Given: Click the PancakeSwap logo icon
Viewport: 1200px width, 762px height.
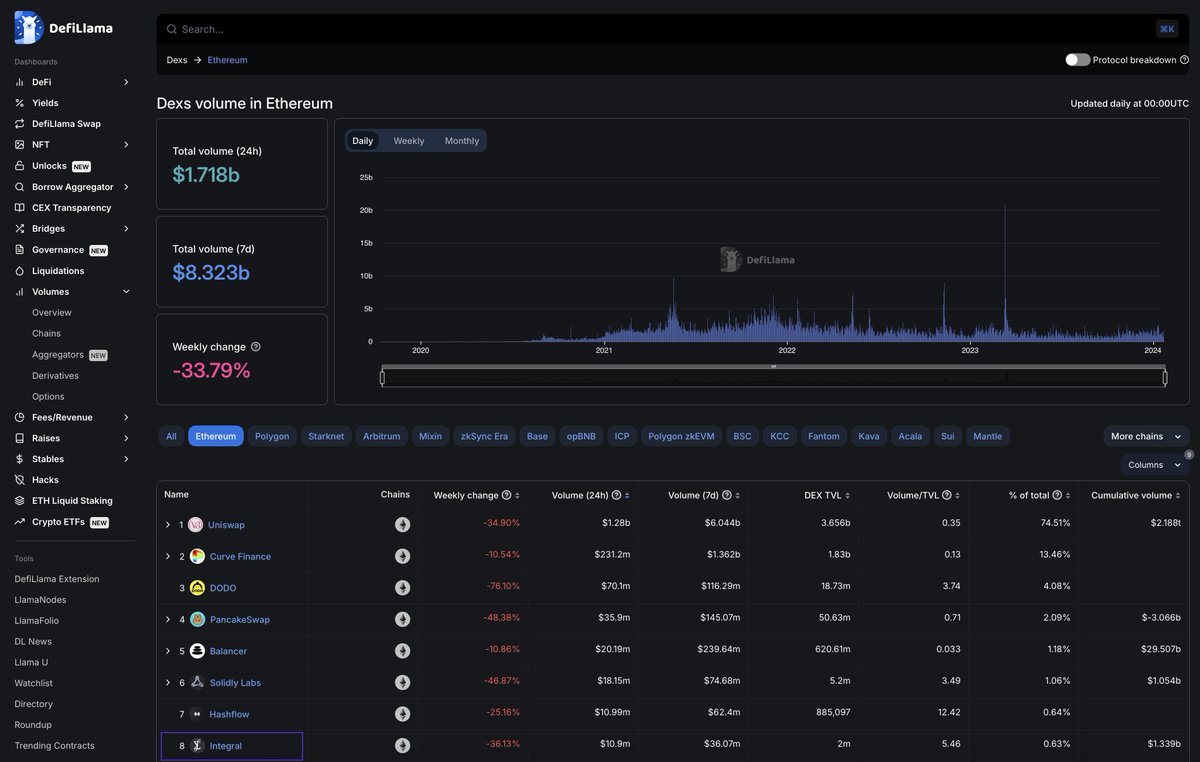Looking at the screenshot, I should [x=197, y=619].
